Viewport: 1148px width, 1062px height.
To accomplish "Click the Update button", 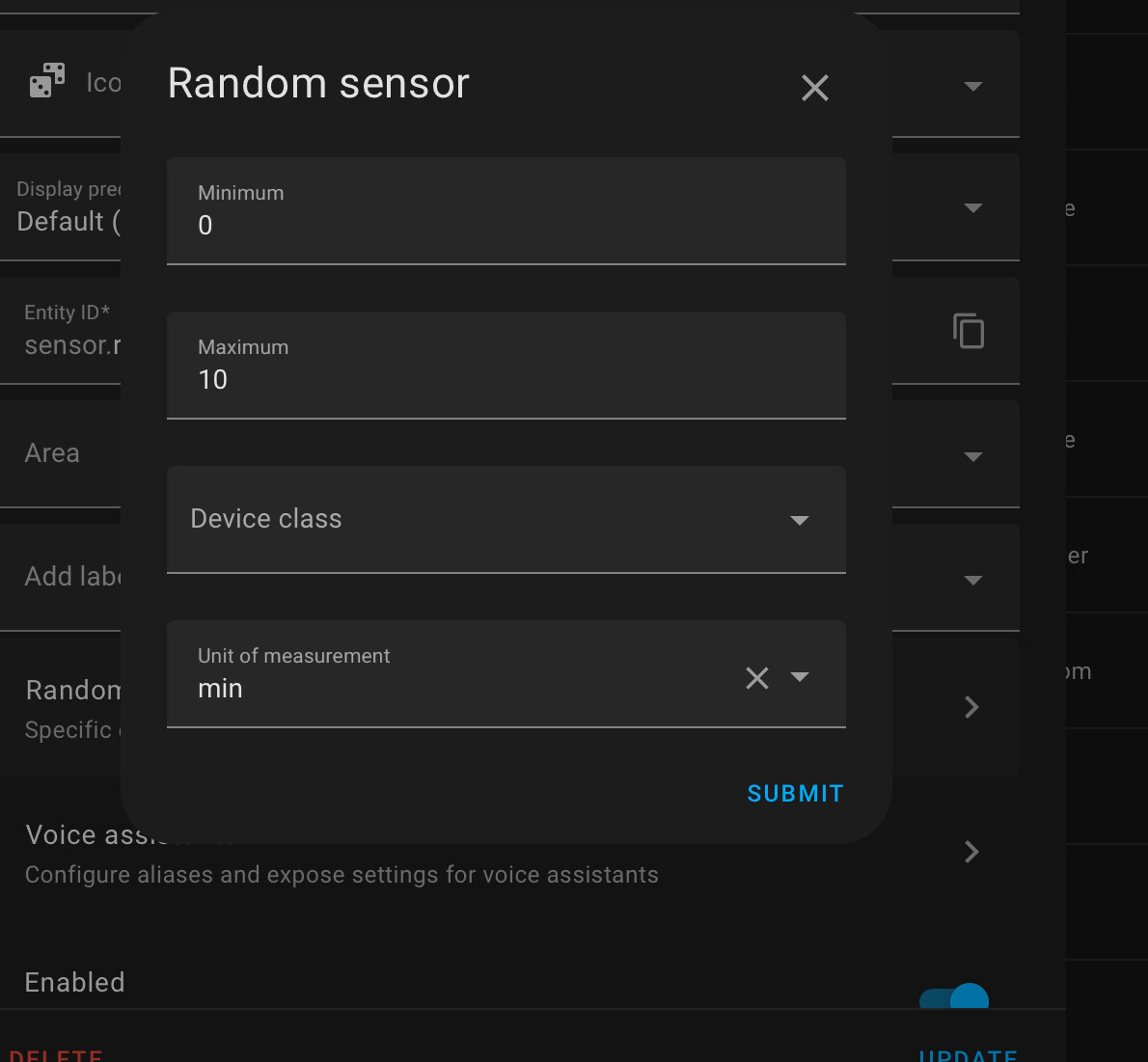I will click(968, 1054).
